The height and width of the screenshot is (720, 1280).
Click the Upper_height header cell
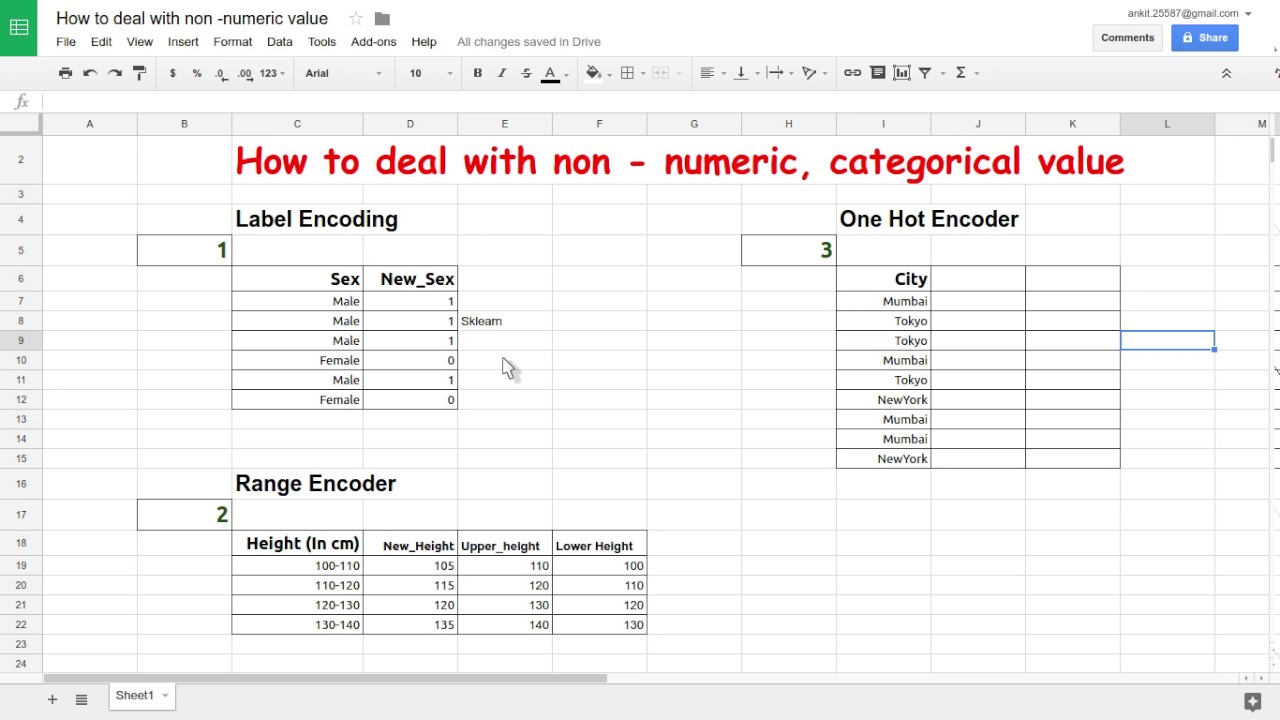point(505,543)
